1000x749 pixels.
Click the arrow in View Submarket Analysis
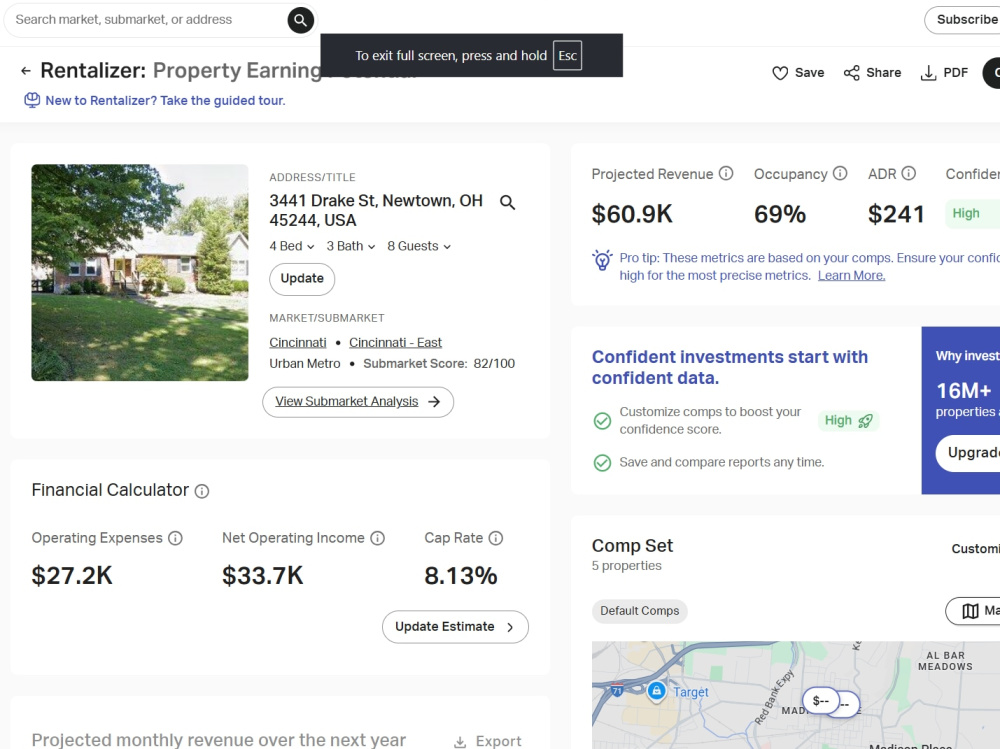coord(434,402)
